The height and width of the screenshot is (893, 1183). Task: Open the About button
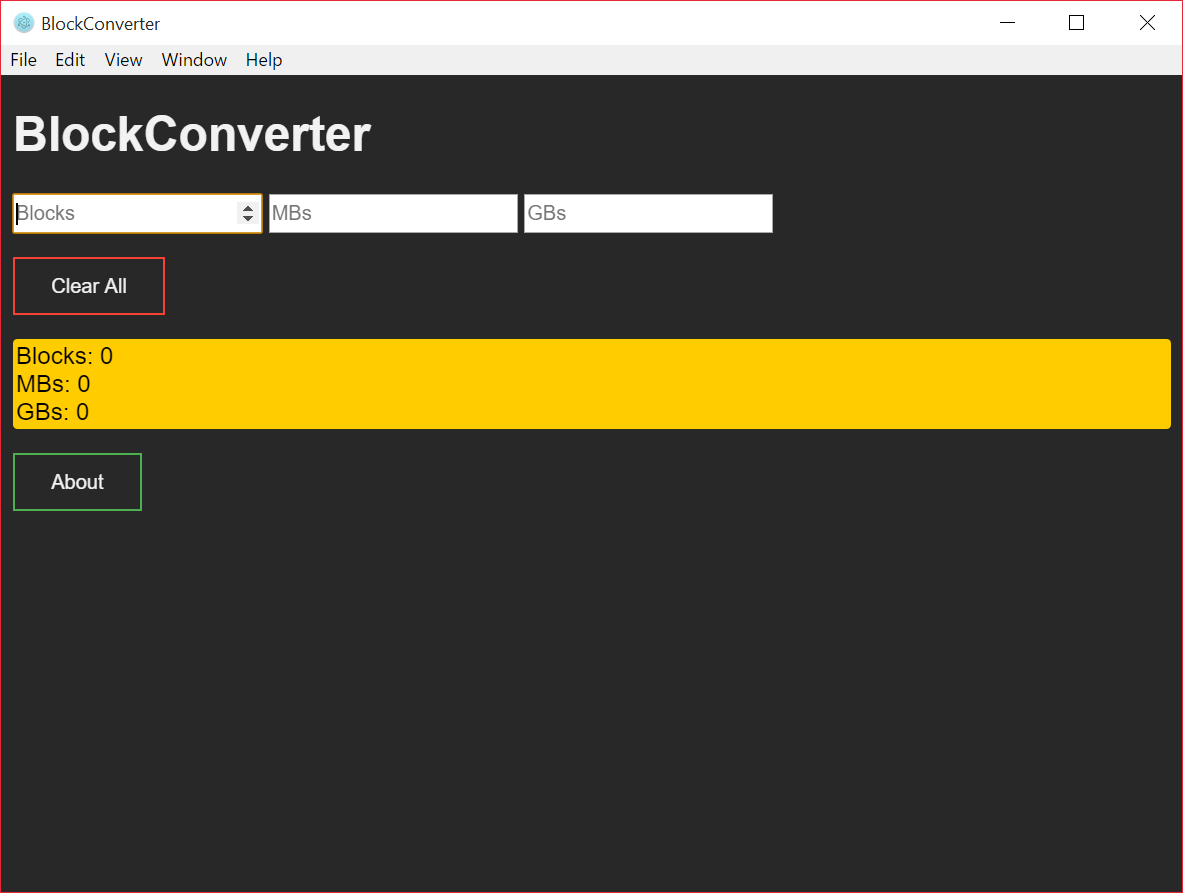(77, 482)
